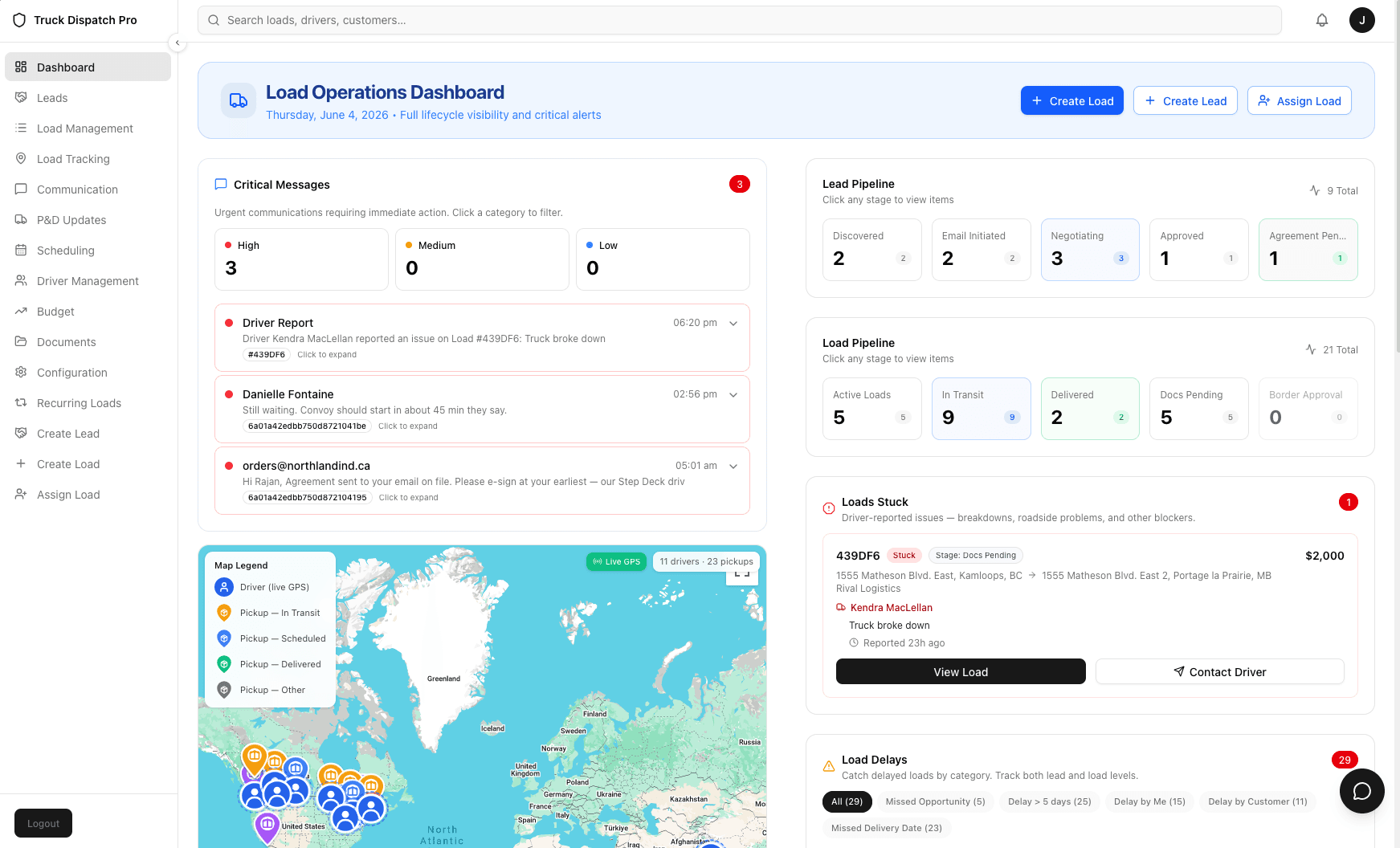The image size is (1400, 848).
Task: Collapse the sidebar with arrow button
Action: coord(178,43)
